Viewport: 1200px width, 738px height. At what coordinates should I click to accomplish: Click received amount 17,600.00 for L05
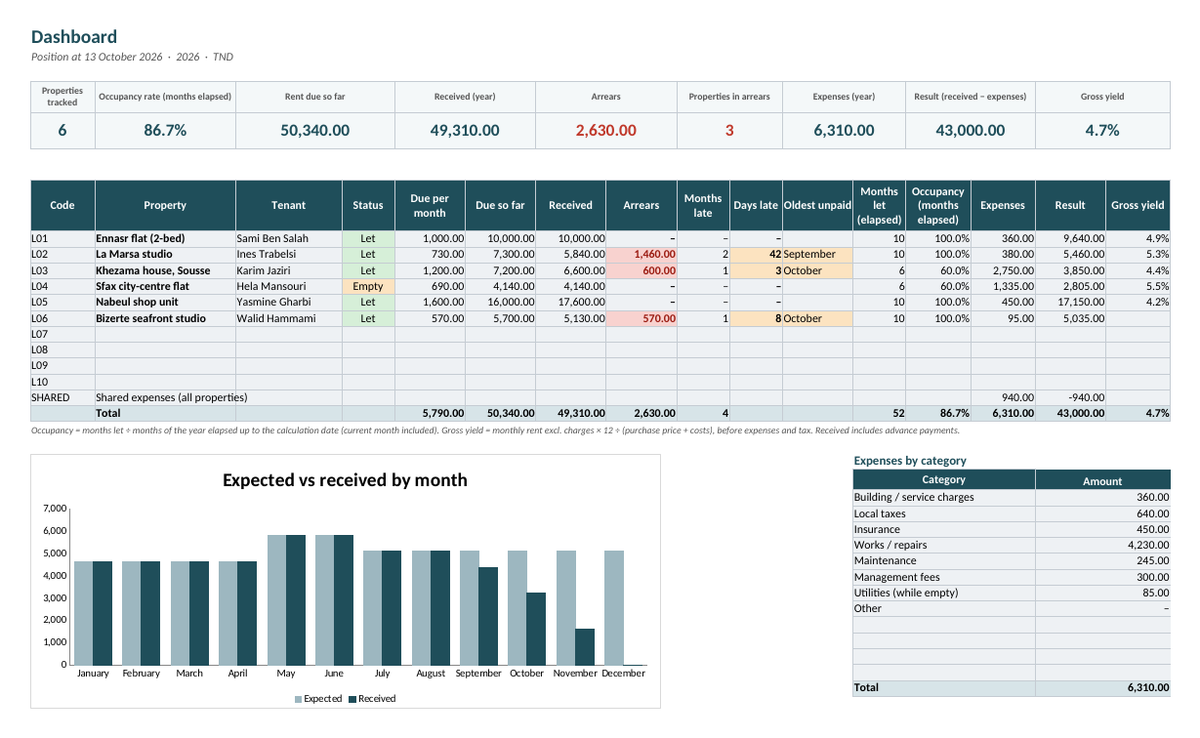point(571,302)
